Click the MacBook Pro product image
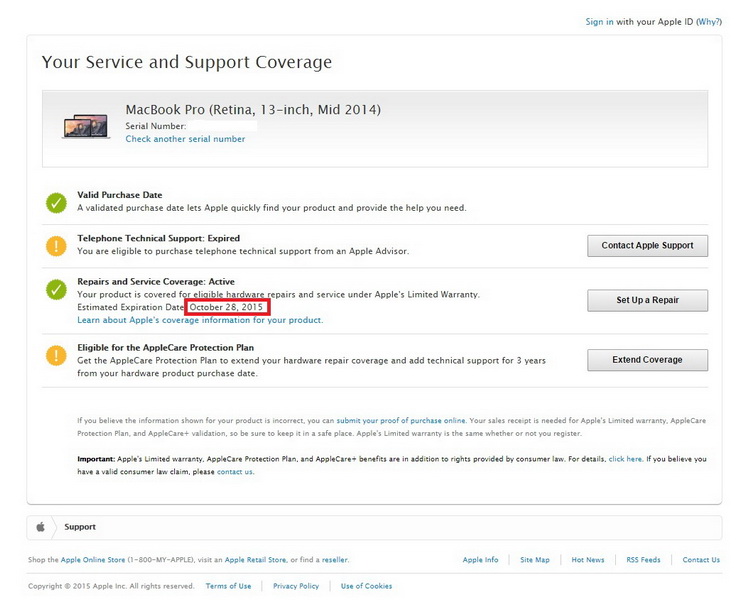The width and height of the screenshot is (750, 600). point(86,126)
